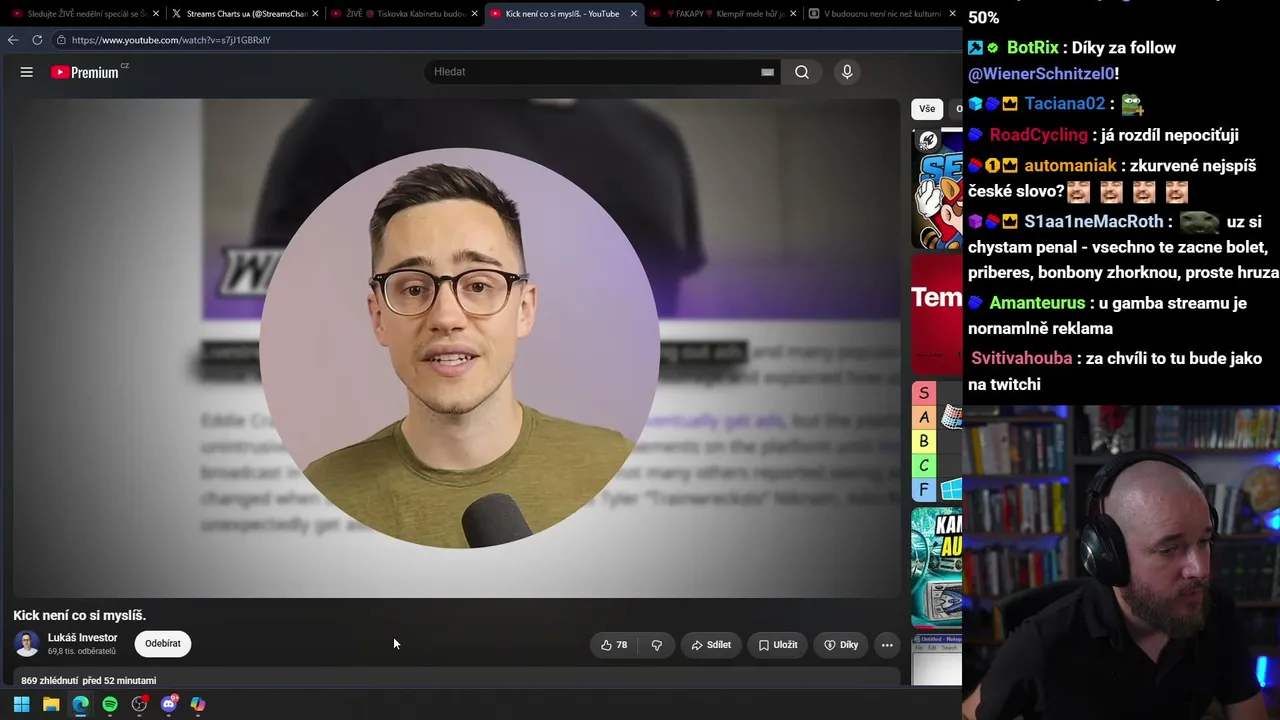Image resolution: width=1280 pixels, height=720 pixels.
Task: Click the video title 'Kick není co si myslíš.'
Action: pos(80,616)
